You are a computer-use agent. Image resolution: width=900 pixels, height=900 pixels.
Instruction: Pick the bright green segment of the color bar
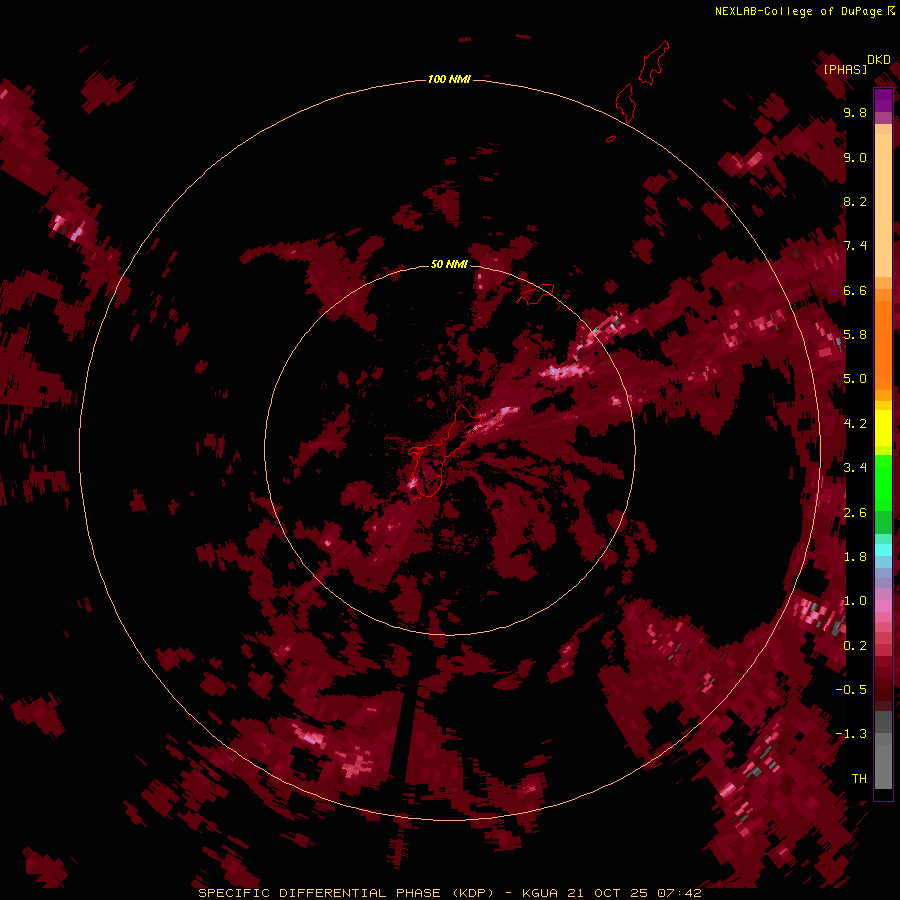883,482
